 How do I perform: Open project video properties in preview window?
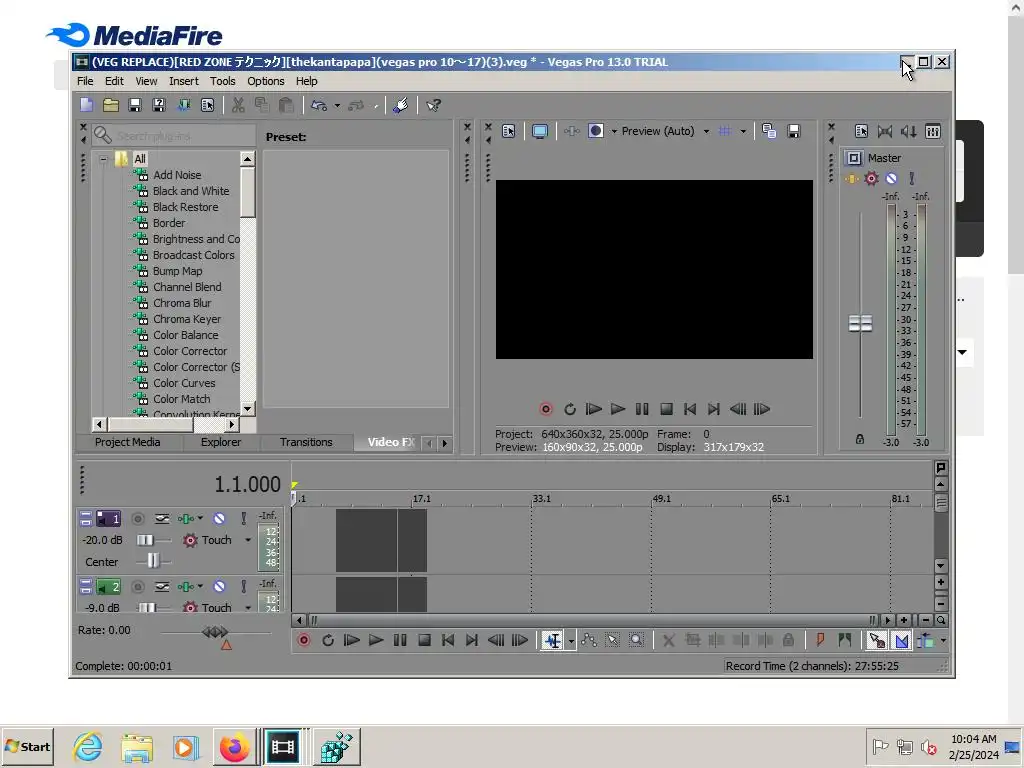[508, 131]
